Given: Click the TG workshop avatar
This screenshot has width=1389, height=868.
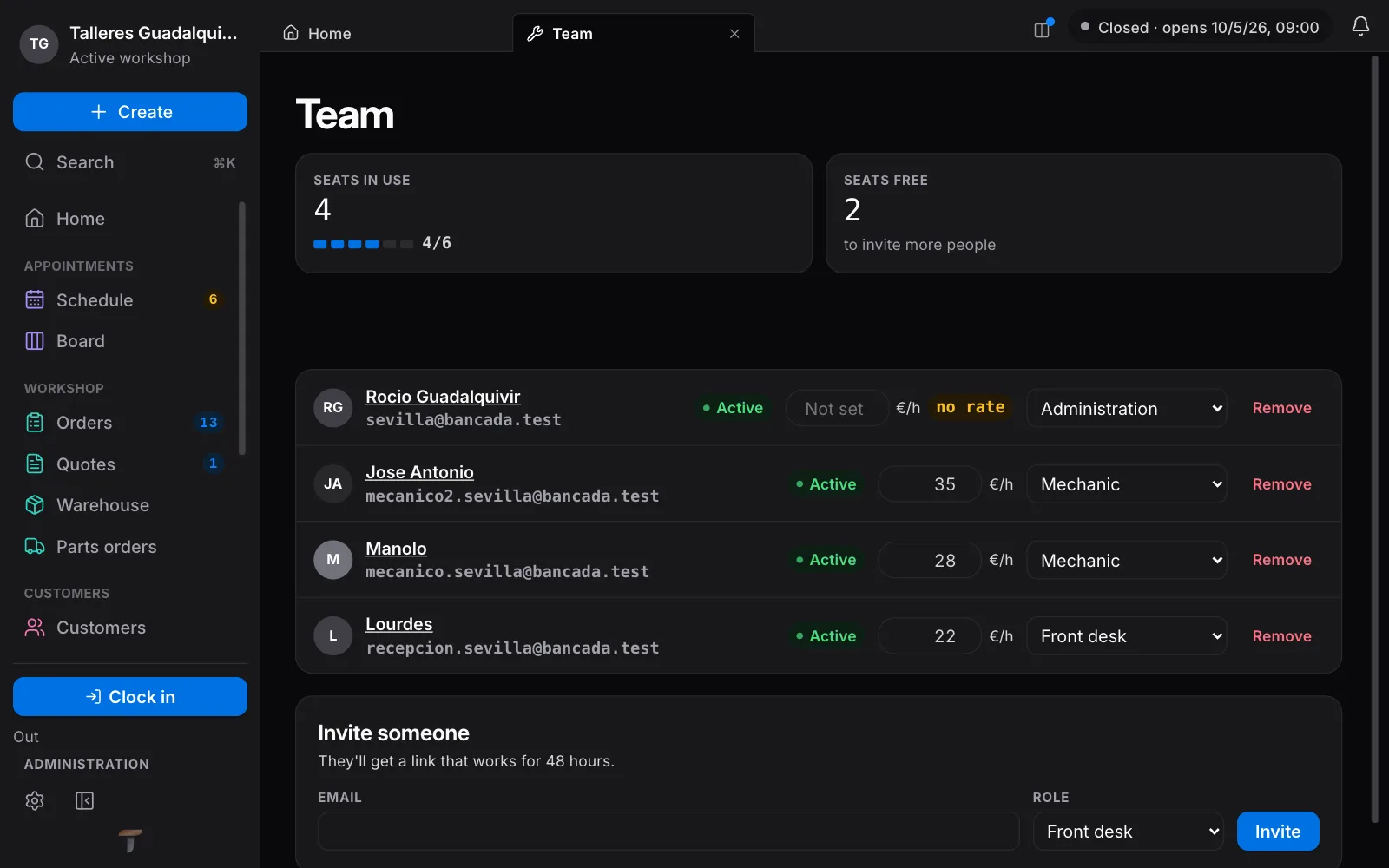Looking at the screenshot, I should pos(39,44).
